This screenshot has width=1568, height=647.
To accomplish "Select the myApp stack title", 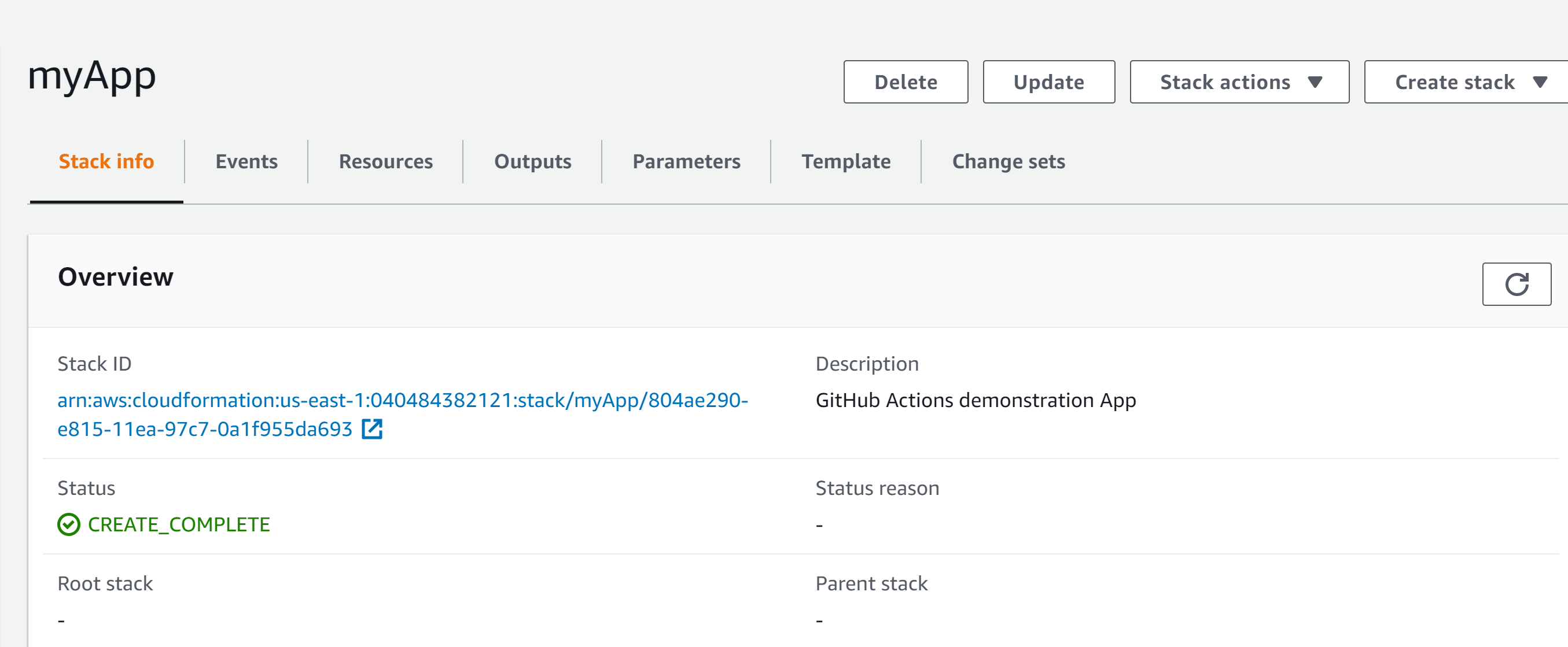I will [92, 76].
